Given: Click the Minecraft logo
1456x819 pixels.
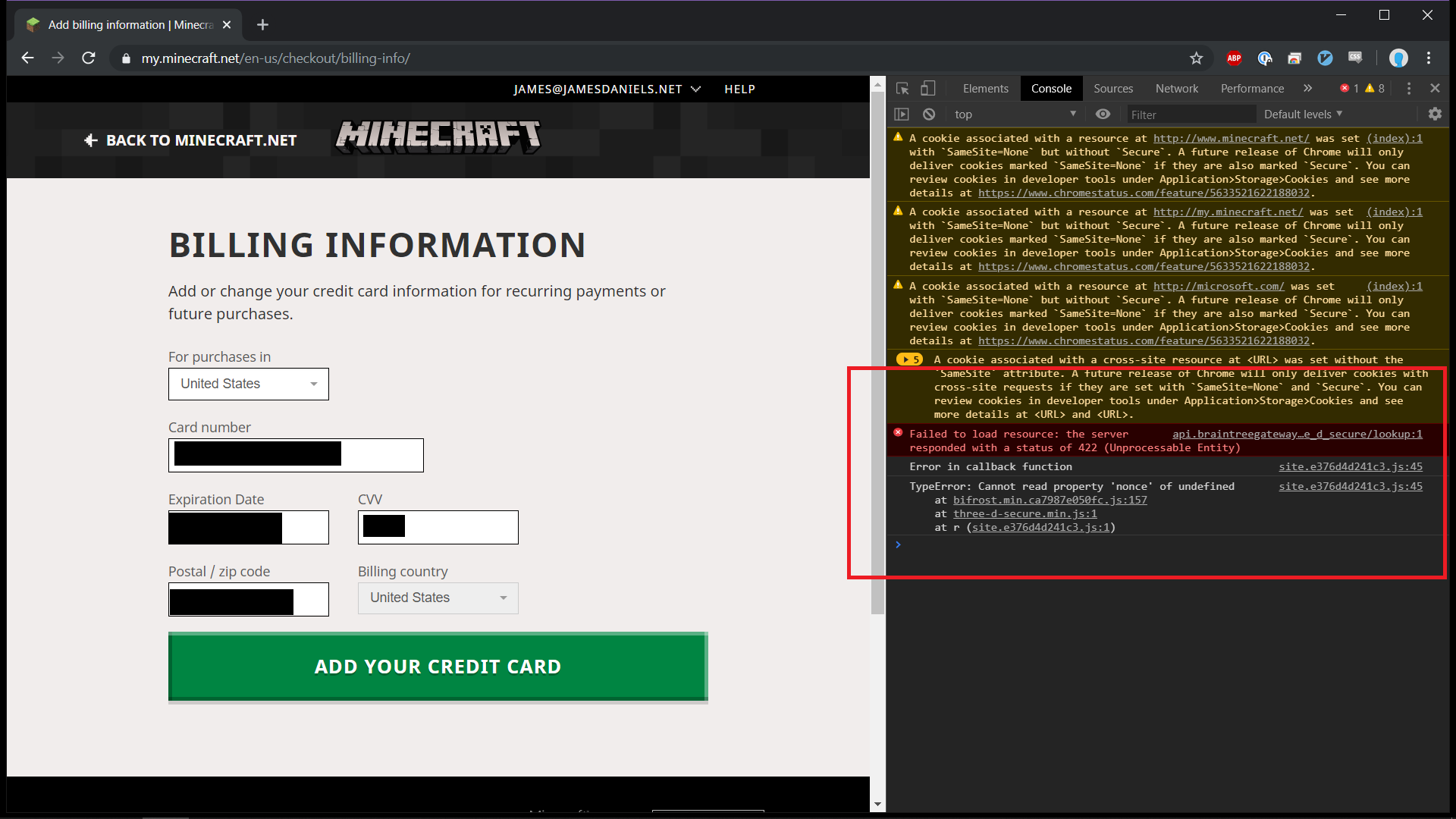Looking at the screenshot, I should (x=438, y=136).
